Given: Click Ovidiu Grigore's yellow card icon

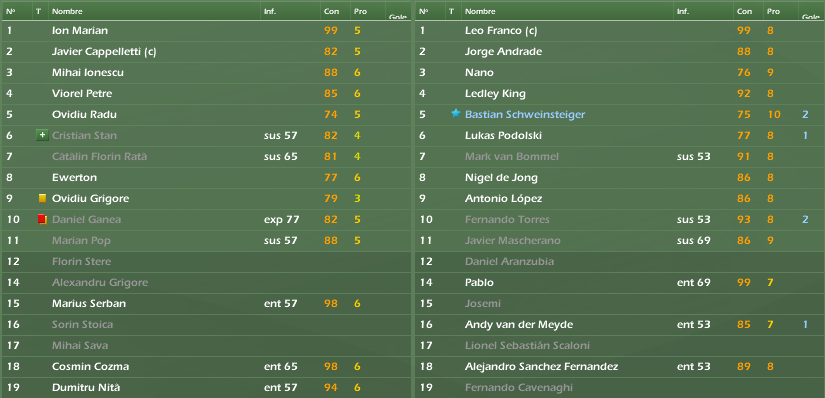Looking at the screenshot, I should tap(43, 198).
